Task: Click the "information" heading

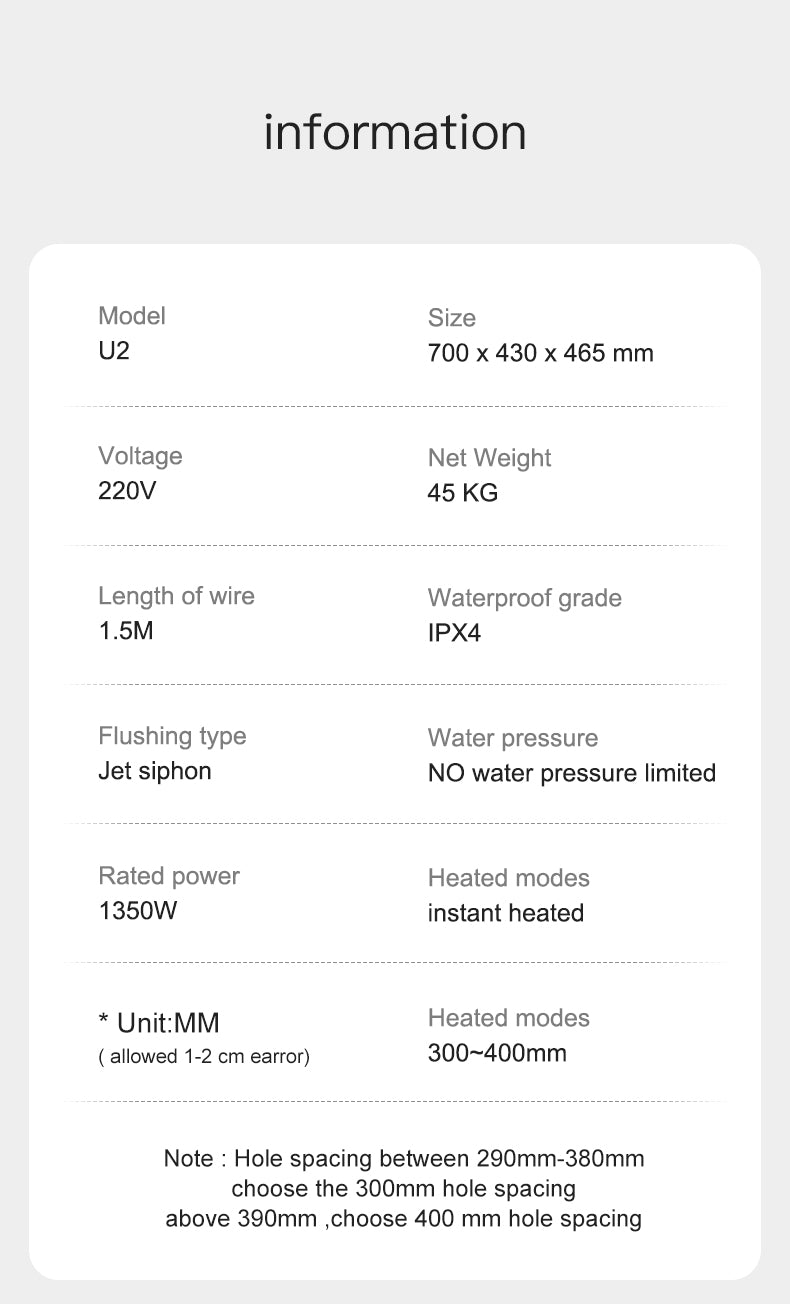Action: pos(395,132)
